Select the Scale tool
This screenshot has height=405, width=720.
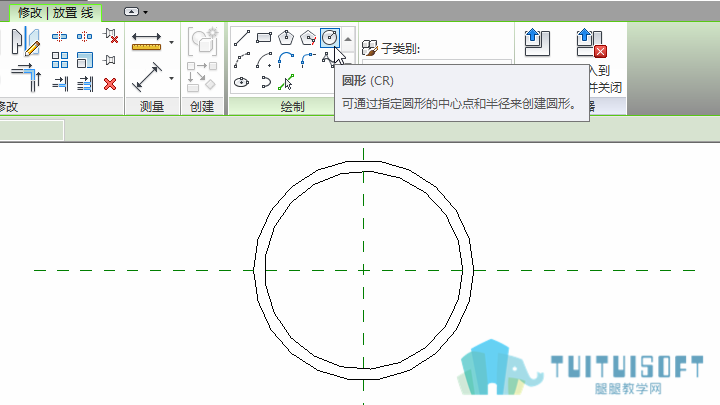tap(85, 60)
